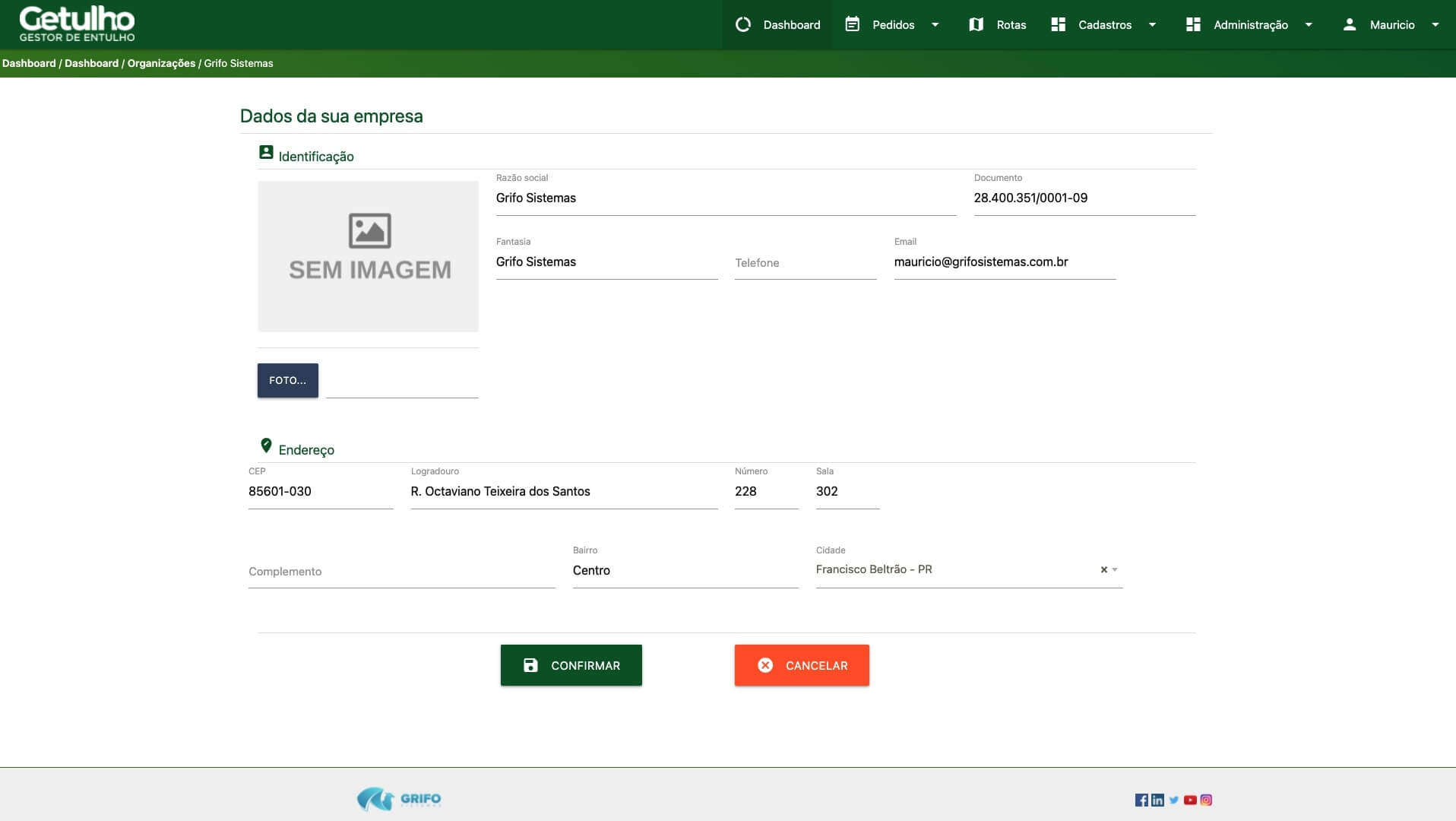Click the x circle icon on Cancelar
Screen dimensions: 1456x821
coord(765,665)
